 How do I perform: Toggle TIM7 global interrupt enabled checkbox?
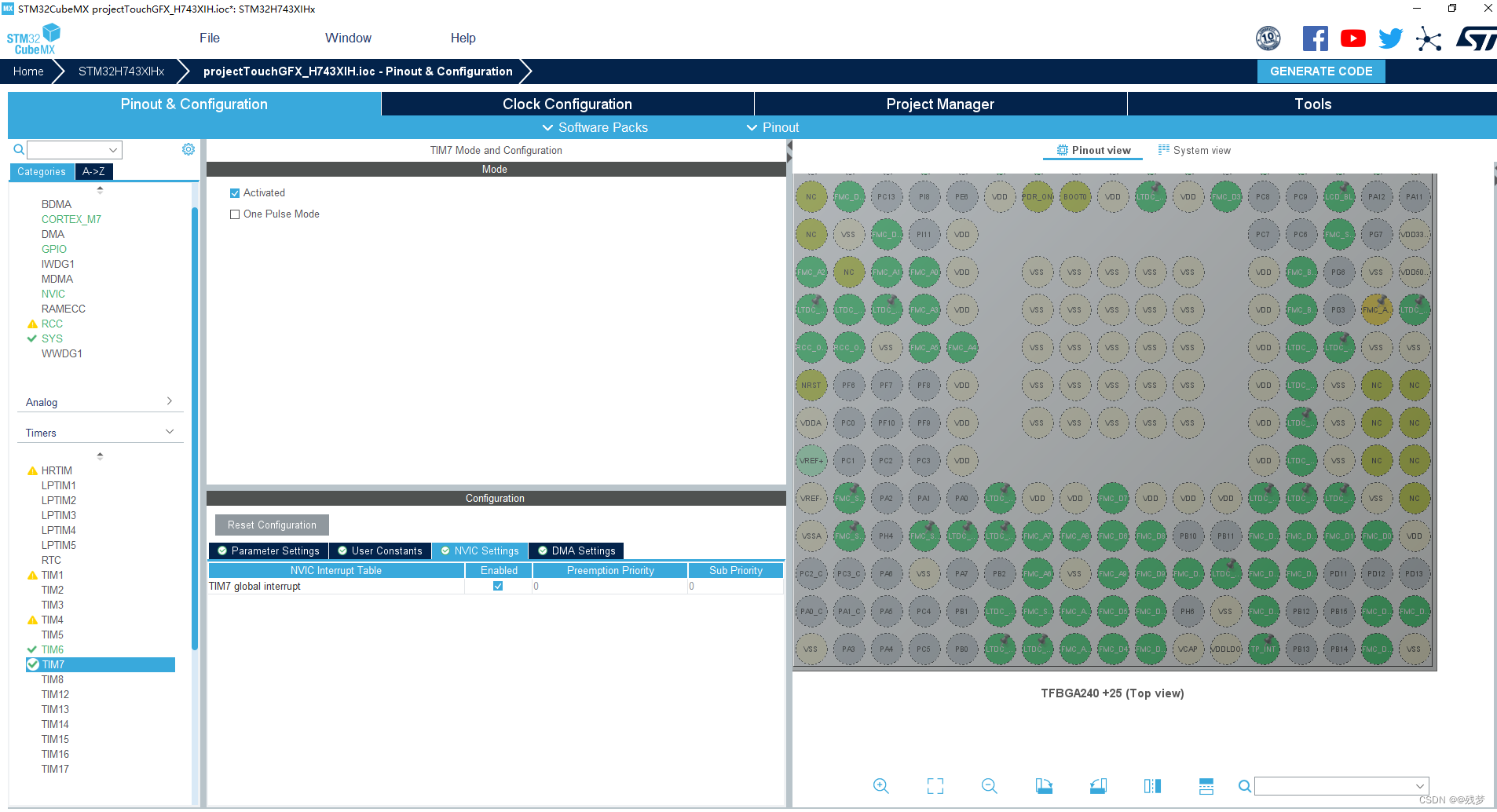[498, 586]
